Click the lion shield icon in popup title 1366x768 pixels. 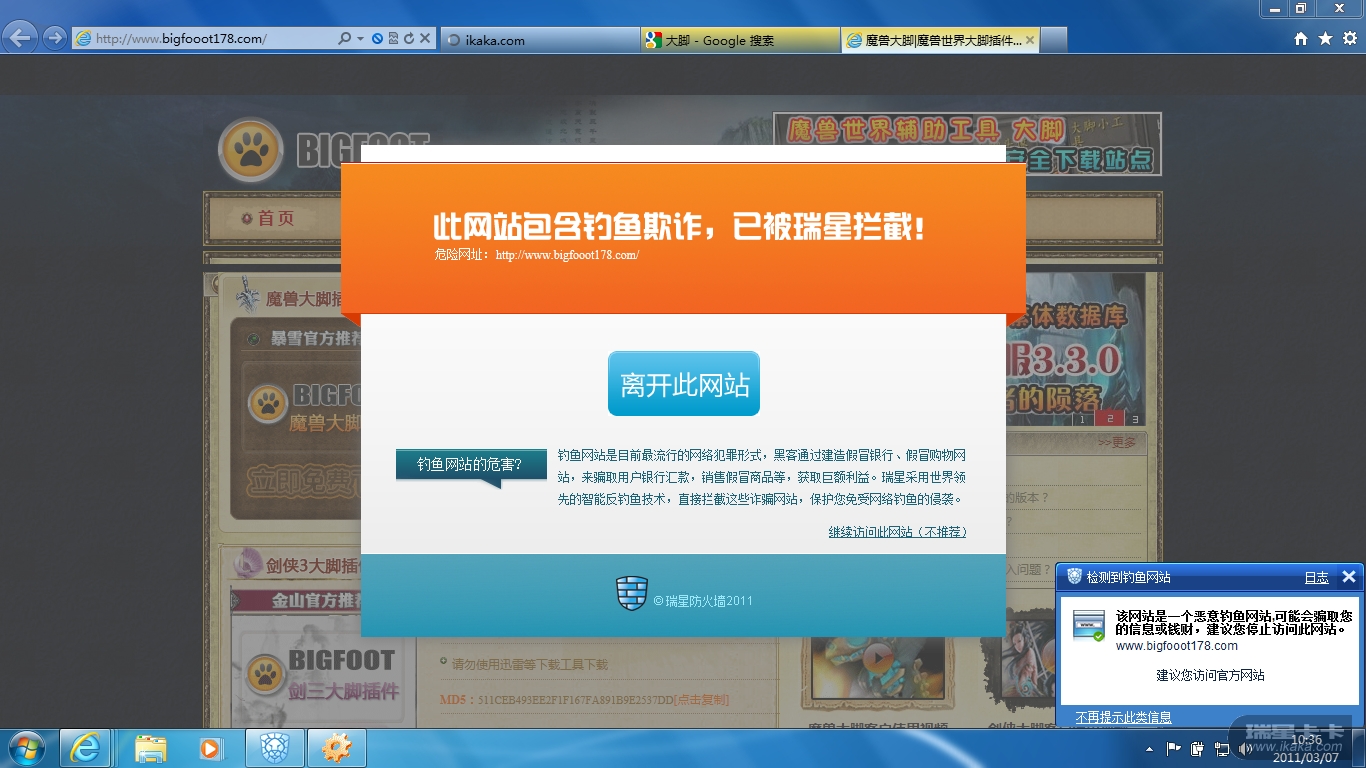coord(1074,576)
